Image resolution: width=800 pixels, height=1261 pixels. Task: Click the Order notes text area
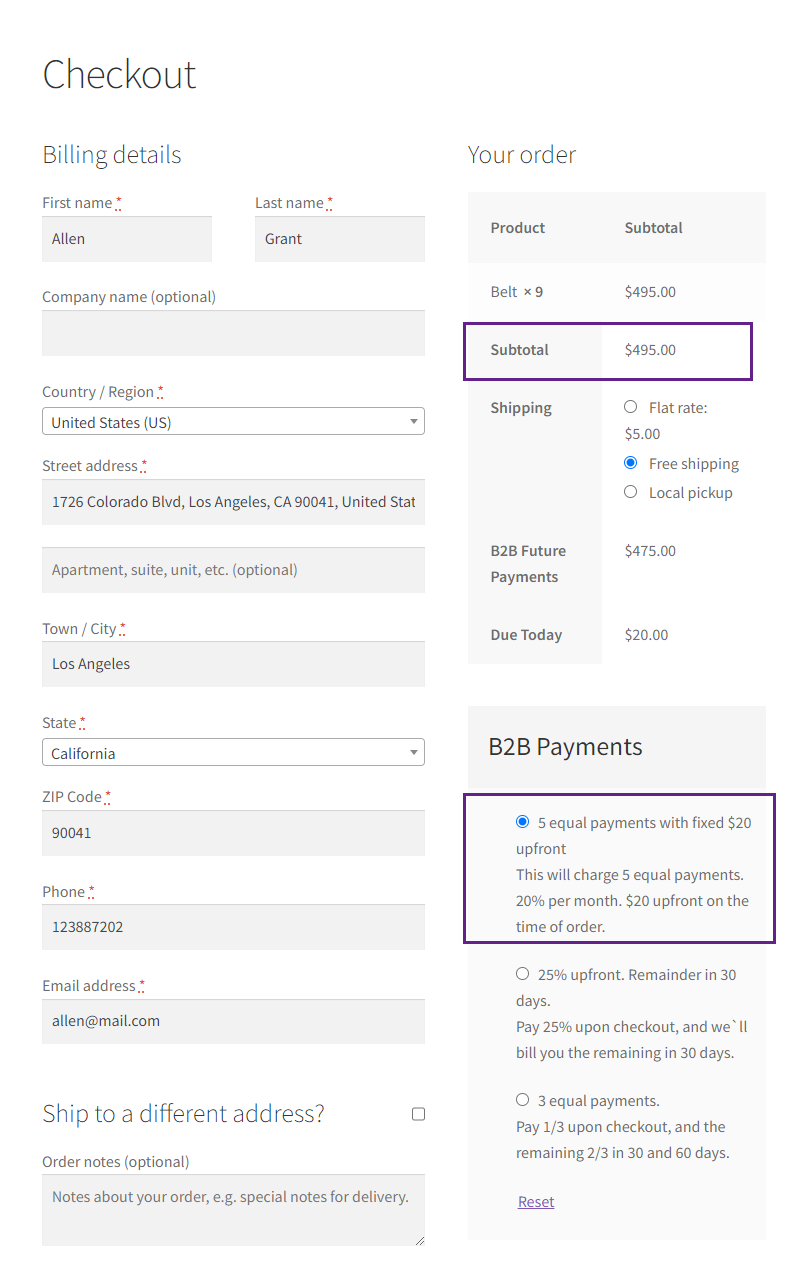[x=233, y=1210]
